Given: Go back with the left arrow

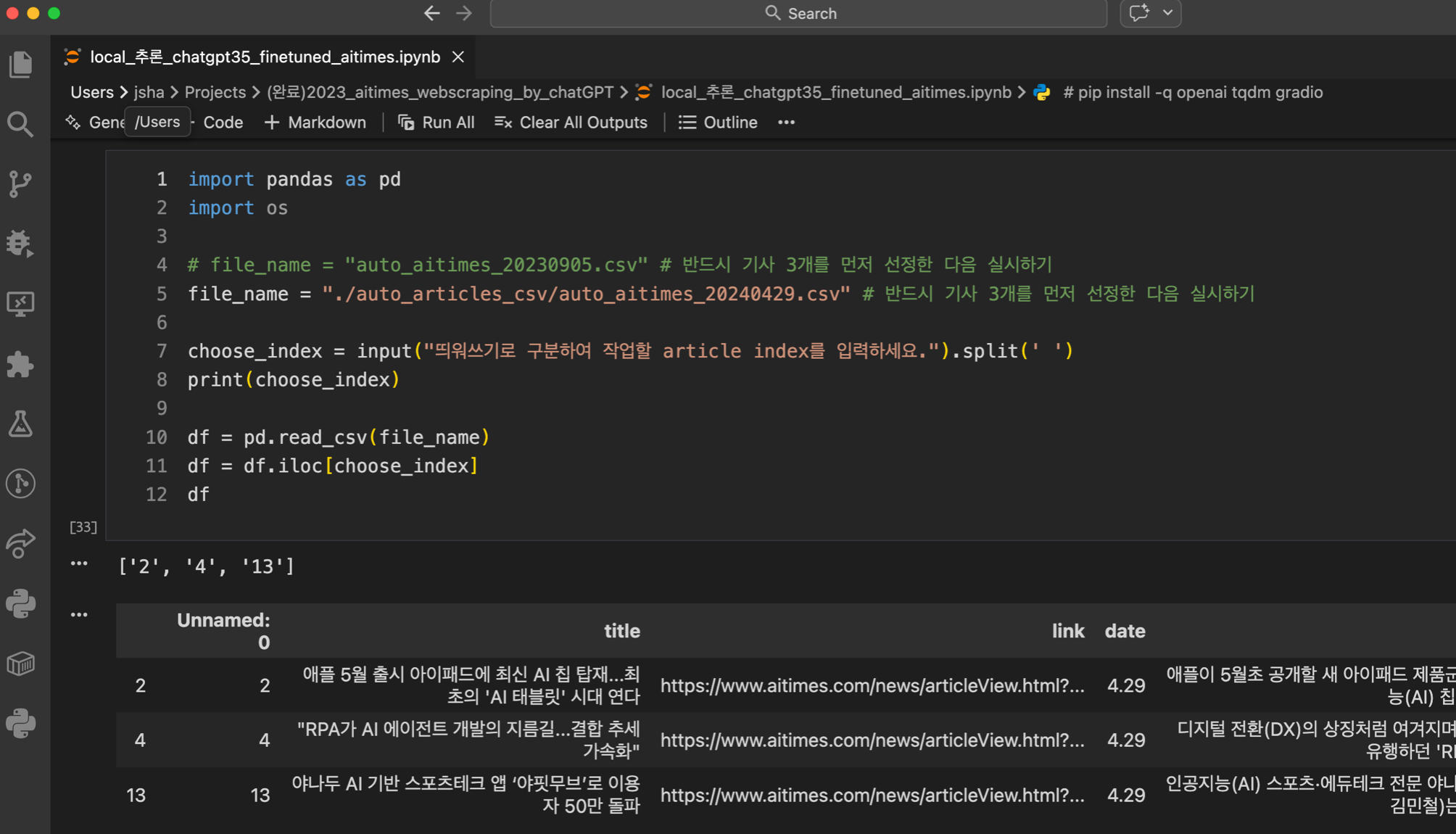Looking at the screenshot, I should pos(432,13).
